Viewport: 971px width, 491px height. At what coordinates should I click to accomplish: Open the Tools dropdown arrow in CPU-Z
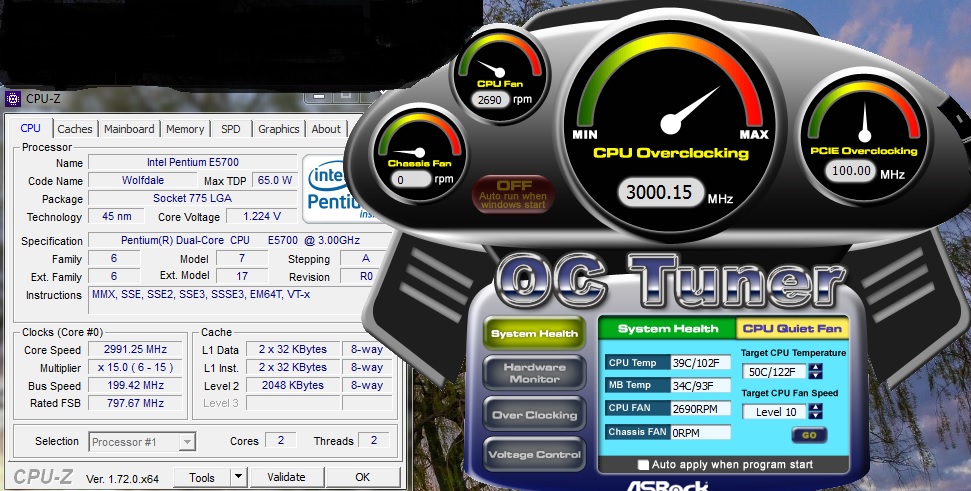(x=238, y=477)
